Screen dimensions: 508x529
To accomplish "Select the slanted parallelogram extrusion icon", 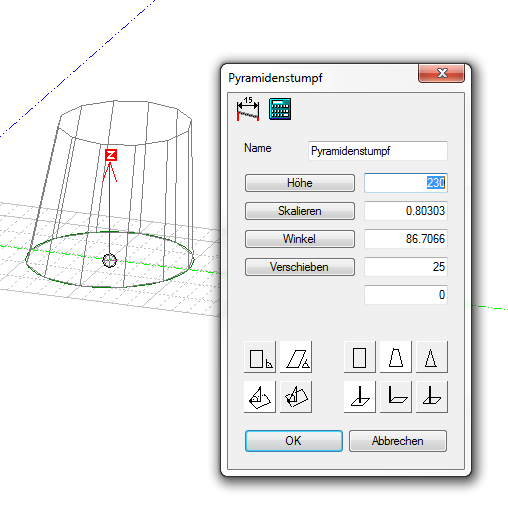I will click(296, 357).
